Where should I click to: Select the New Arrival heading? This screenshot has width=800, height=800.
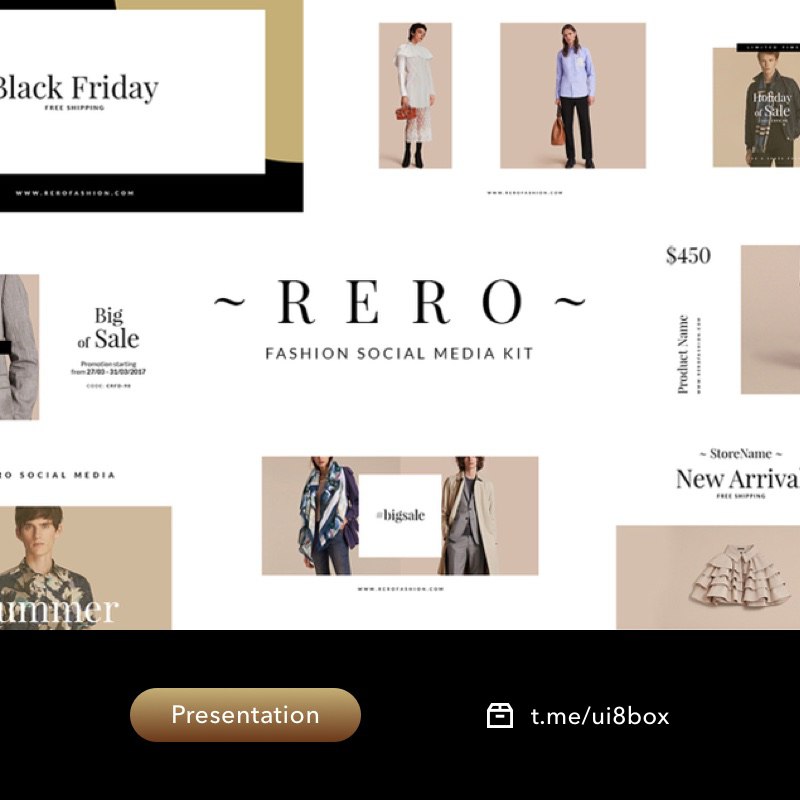click(x=738, y=479)
